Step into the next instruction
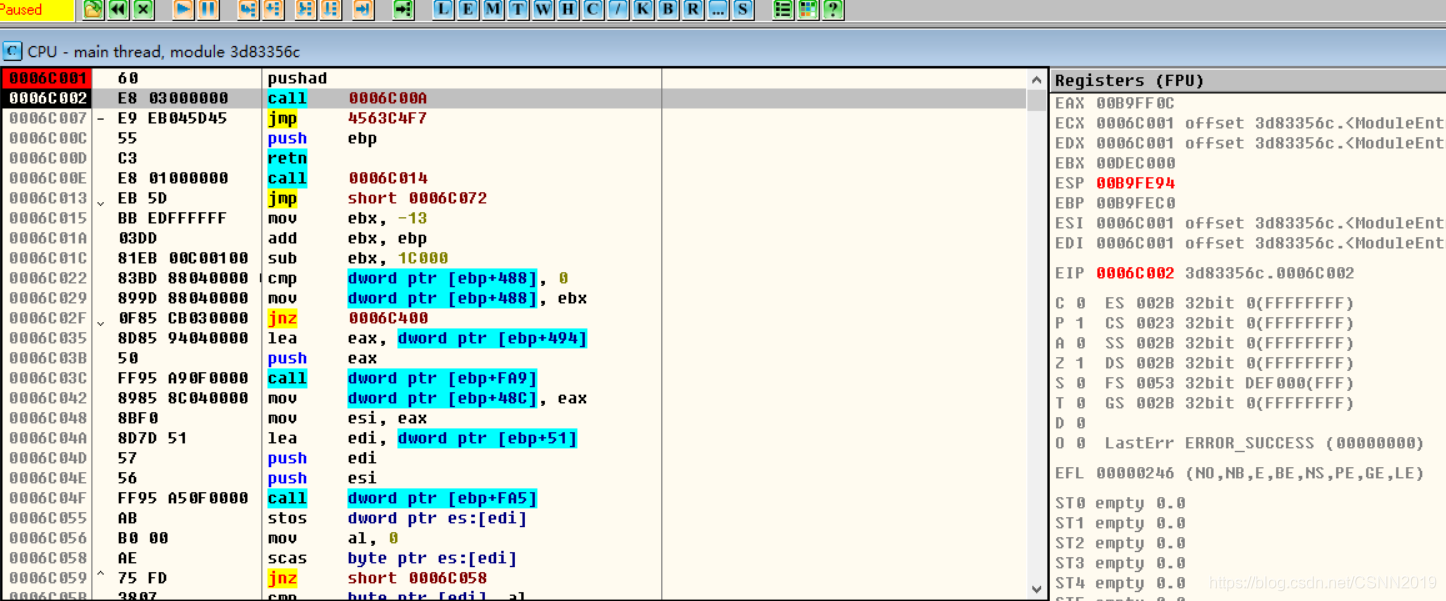 click(x=247, y=10)
